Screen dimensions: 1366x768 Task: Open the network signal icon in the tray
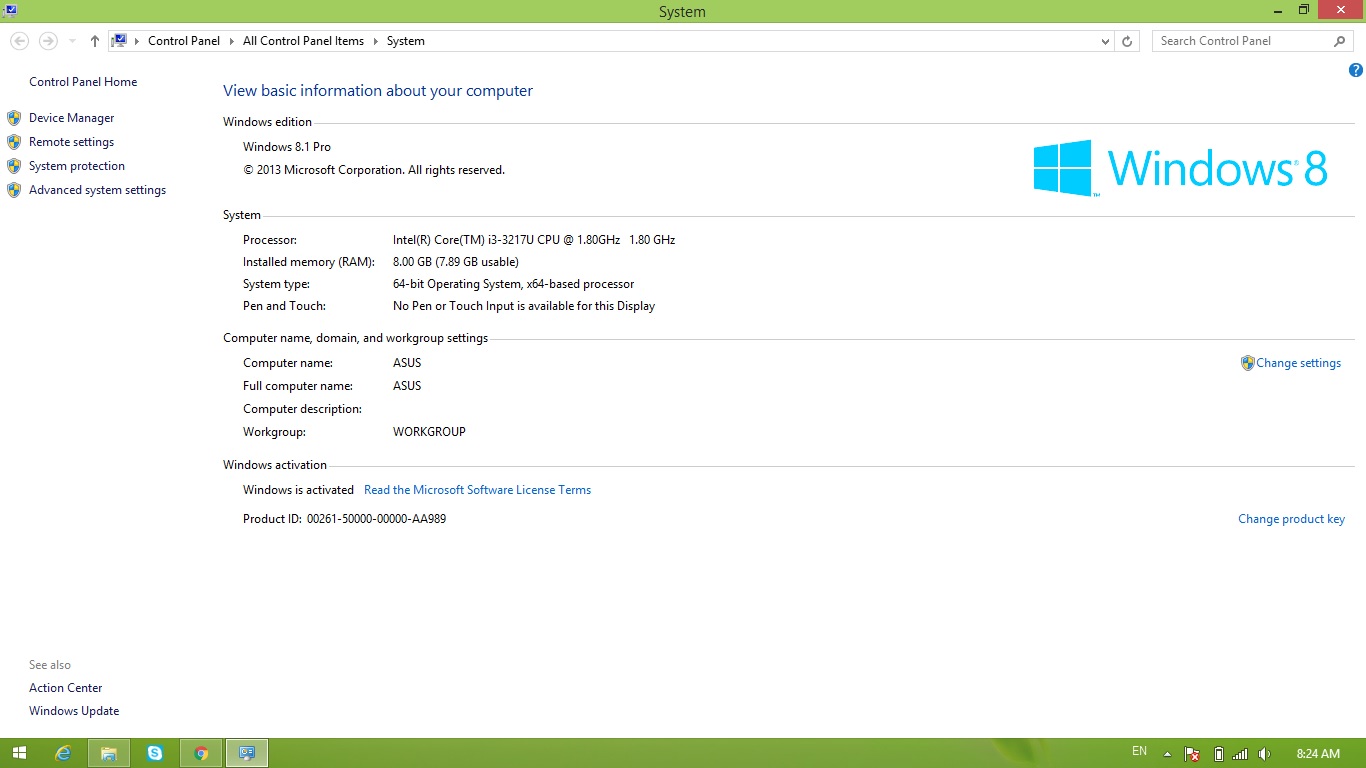tap(1241, 754)
